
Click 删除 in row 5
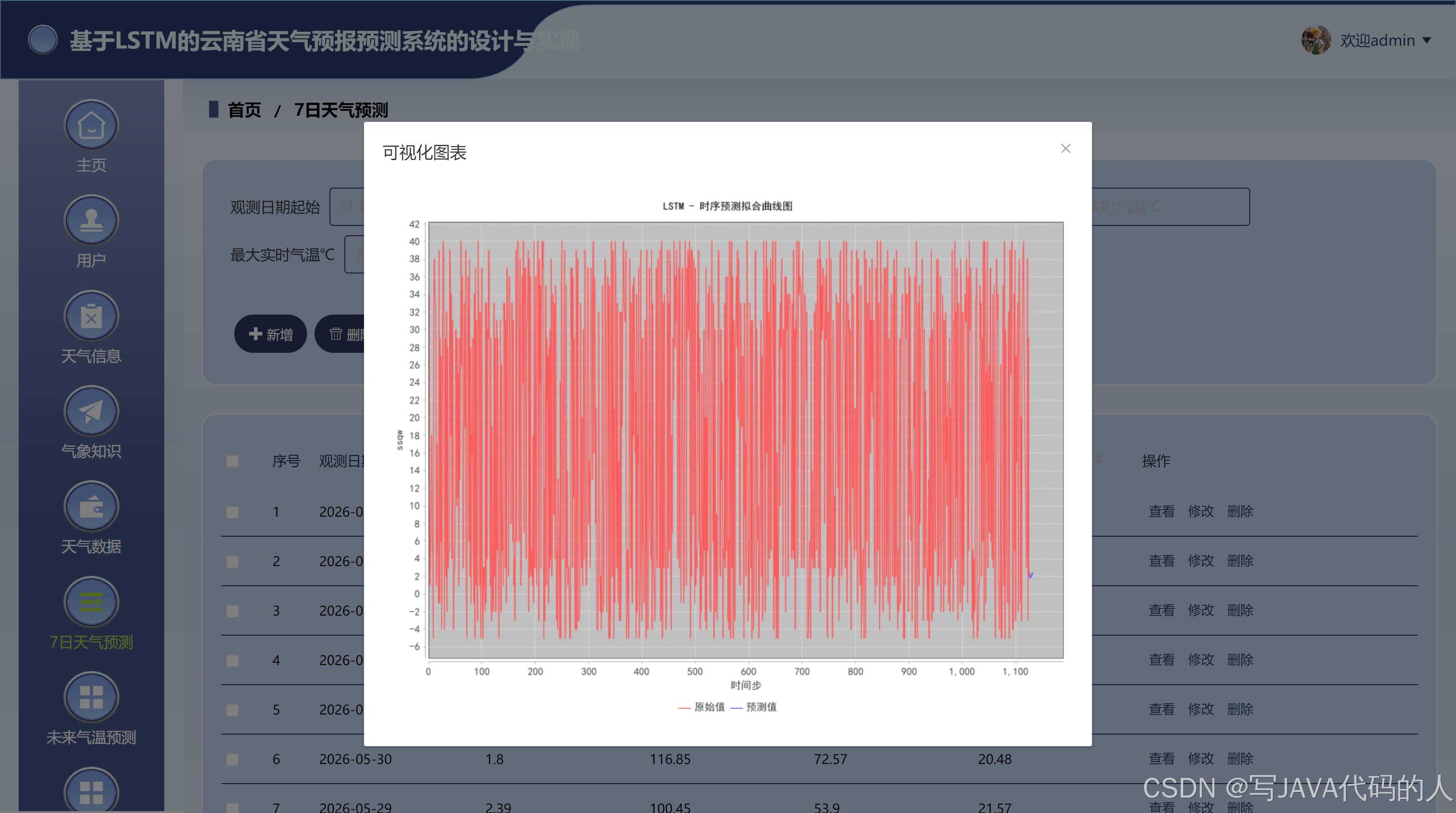click(x=1240, y=709)
